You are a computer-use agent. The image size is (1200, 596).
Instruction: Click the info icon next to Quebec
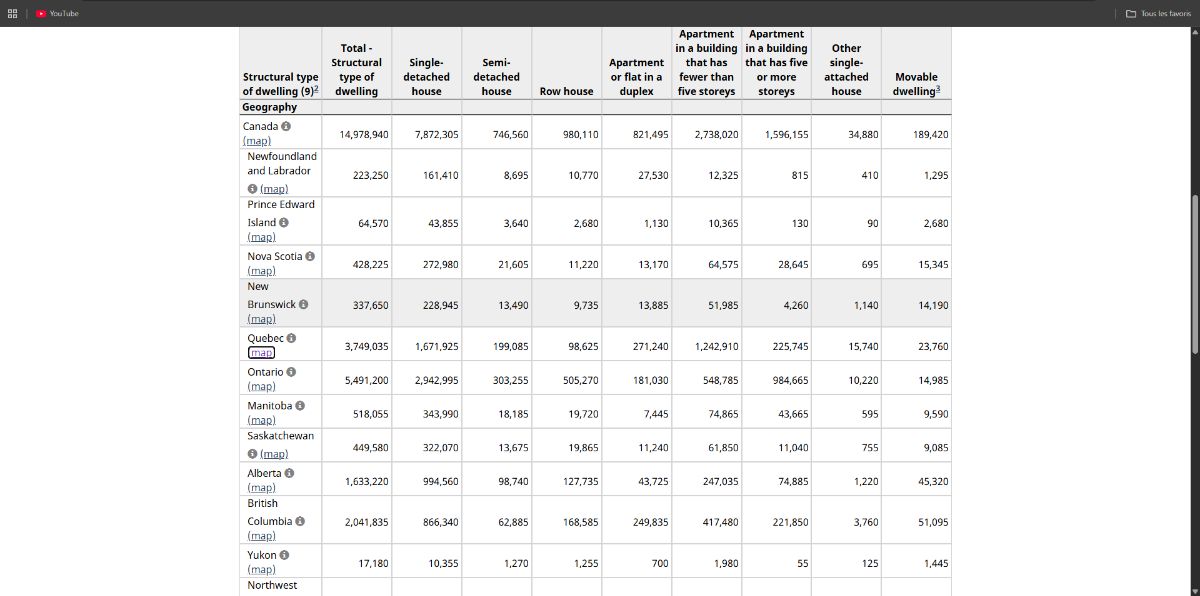pos(291,338)
